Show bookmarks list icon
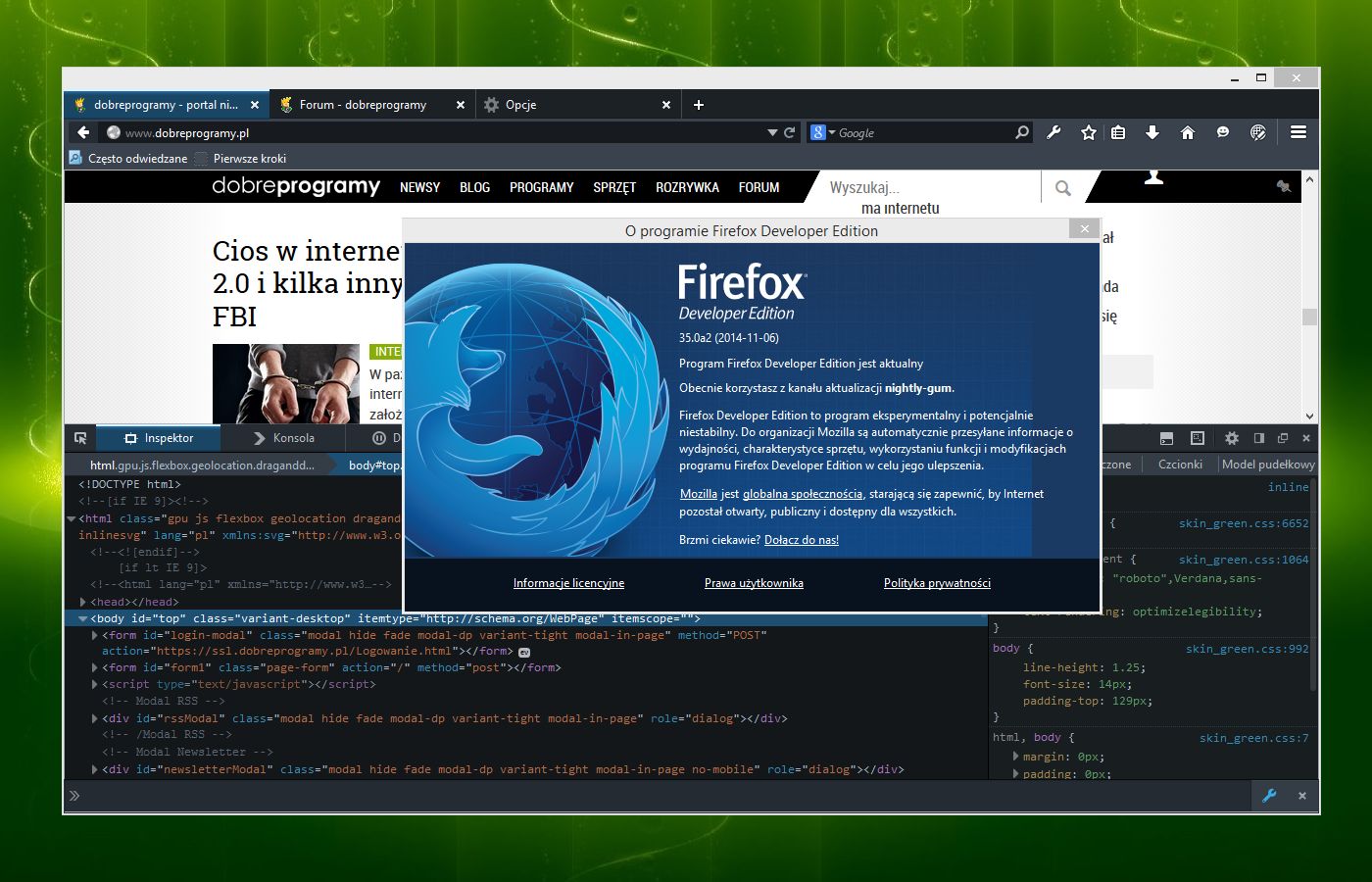The width and height of the screenshot is (1372, 882). (1118, 132)
